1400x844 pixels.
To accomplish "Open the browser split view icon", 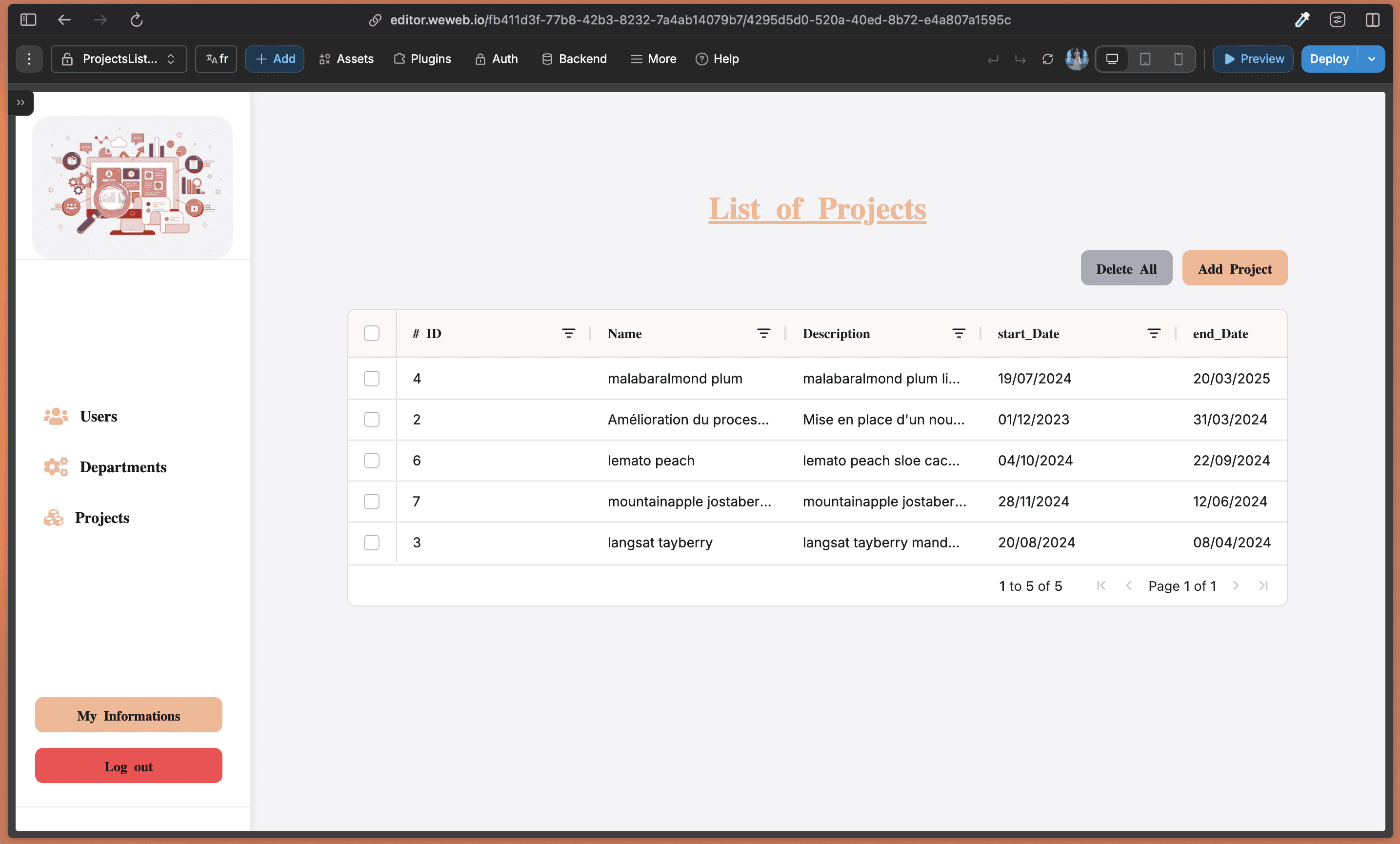I will (x=1373, y=20).
